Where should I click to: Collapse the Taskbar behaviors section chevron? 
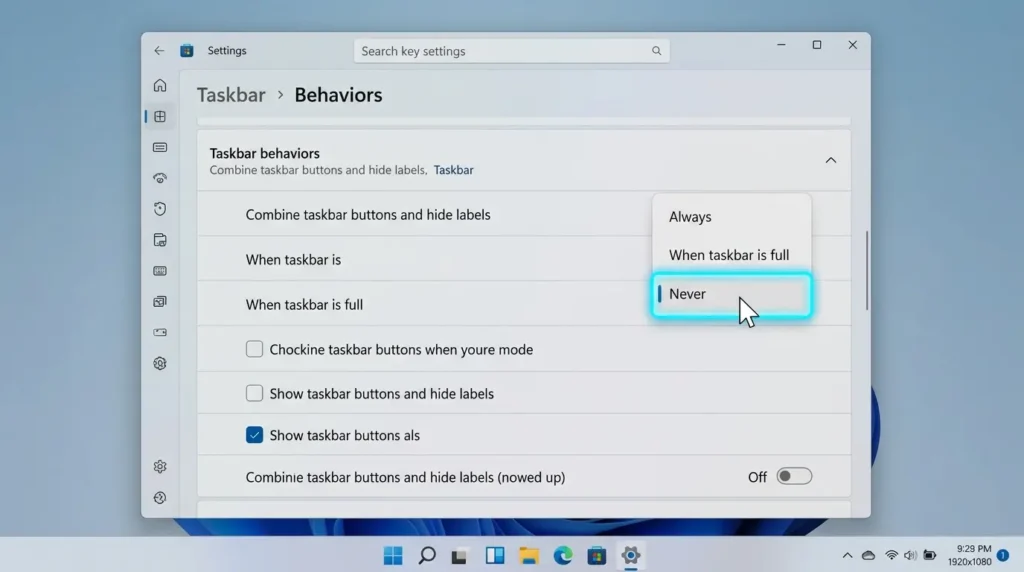tap(831, 161)
